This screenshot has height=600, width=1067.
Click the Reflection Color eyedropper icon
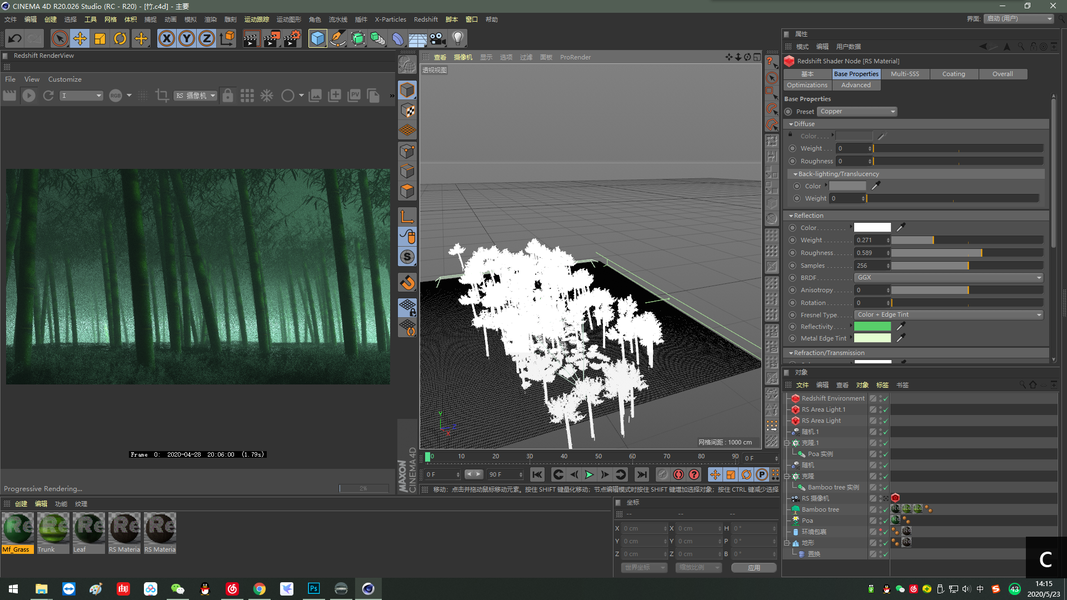pyautogui.click(x=901, y=228)
